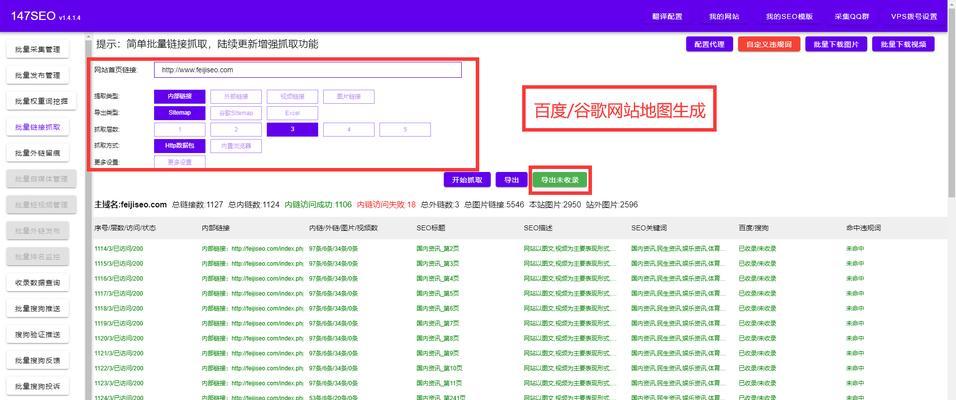956x400 pixels.
Task: Click internal link in row 1116
Action: [x=252, y=279]
